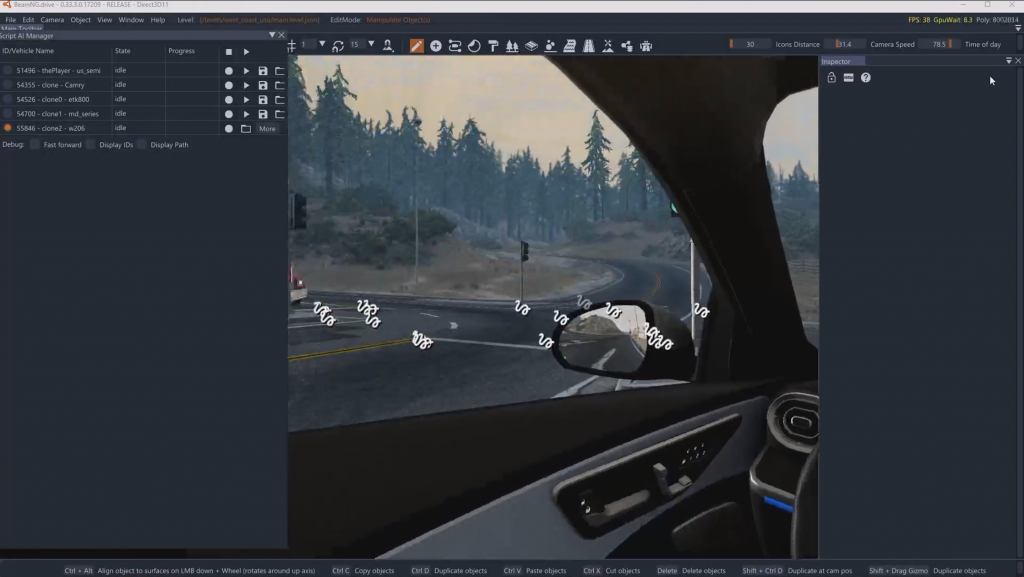The width and height of the screenshot is (1024, 577).
Task: Open the Inspector help question mark icon
Action: coord(864,77)
